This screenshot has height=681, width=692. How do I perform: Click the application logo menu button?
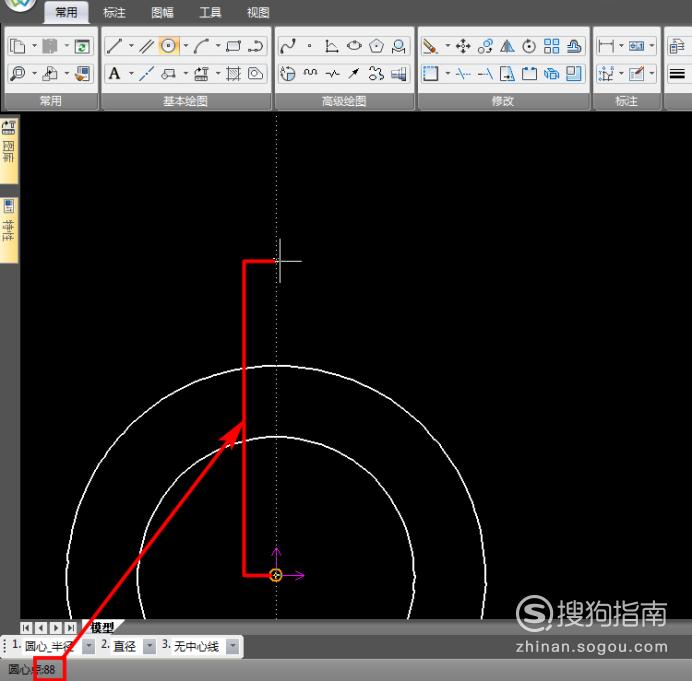(x=20, y=5)
